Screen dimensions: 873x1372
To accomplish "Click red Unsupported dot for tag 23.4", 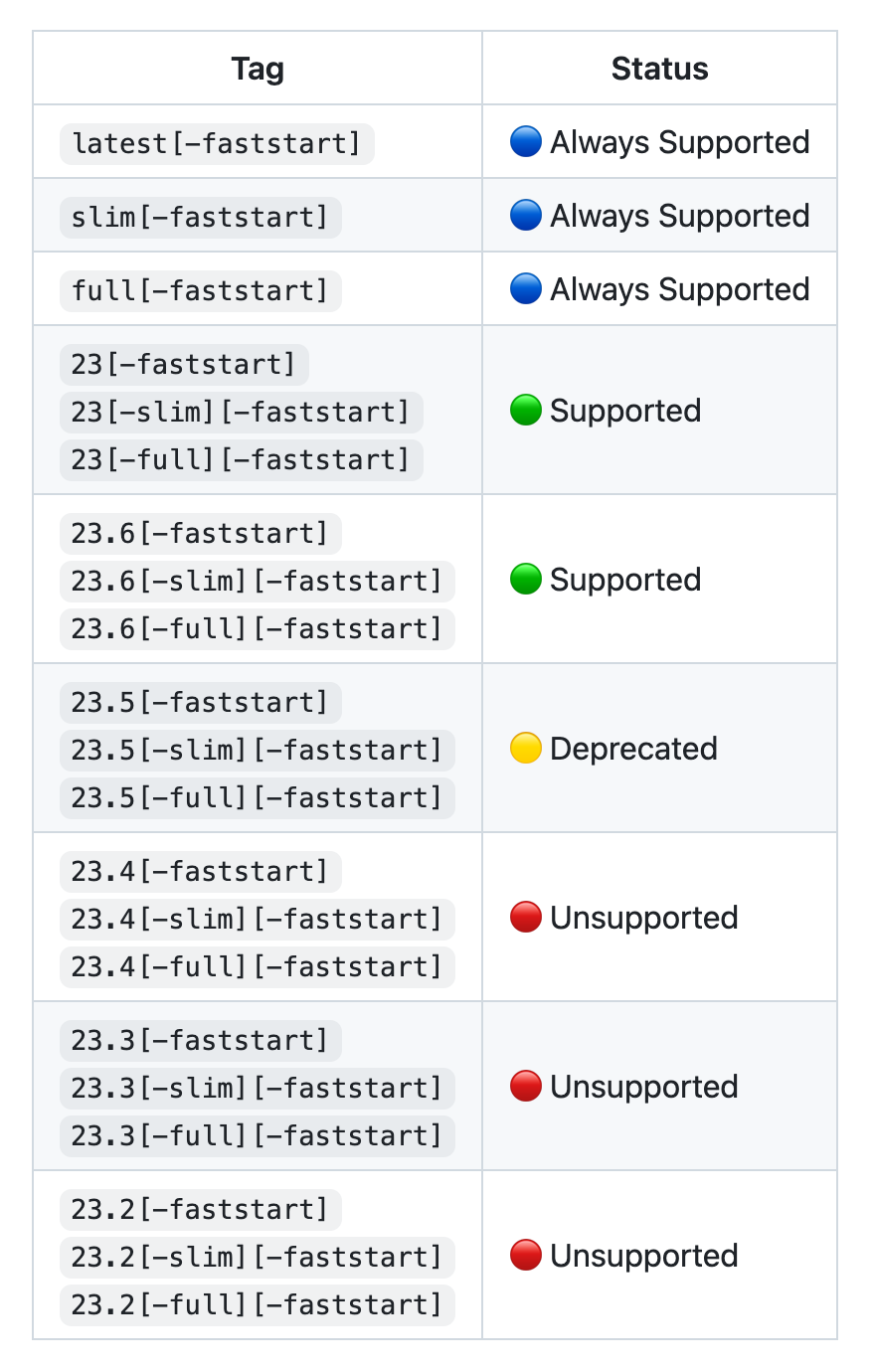I will point(525,918).
